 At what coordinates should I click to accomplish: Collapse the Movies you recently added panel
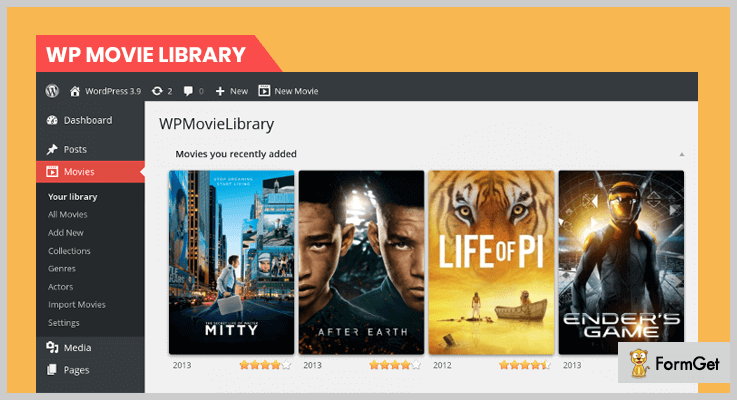coord(682,154)
